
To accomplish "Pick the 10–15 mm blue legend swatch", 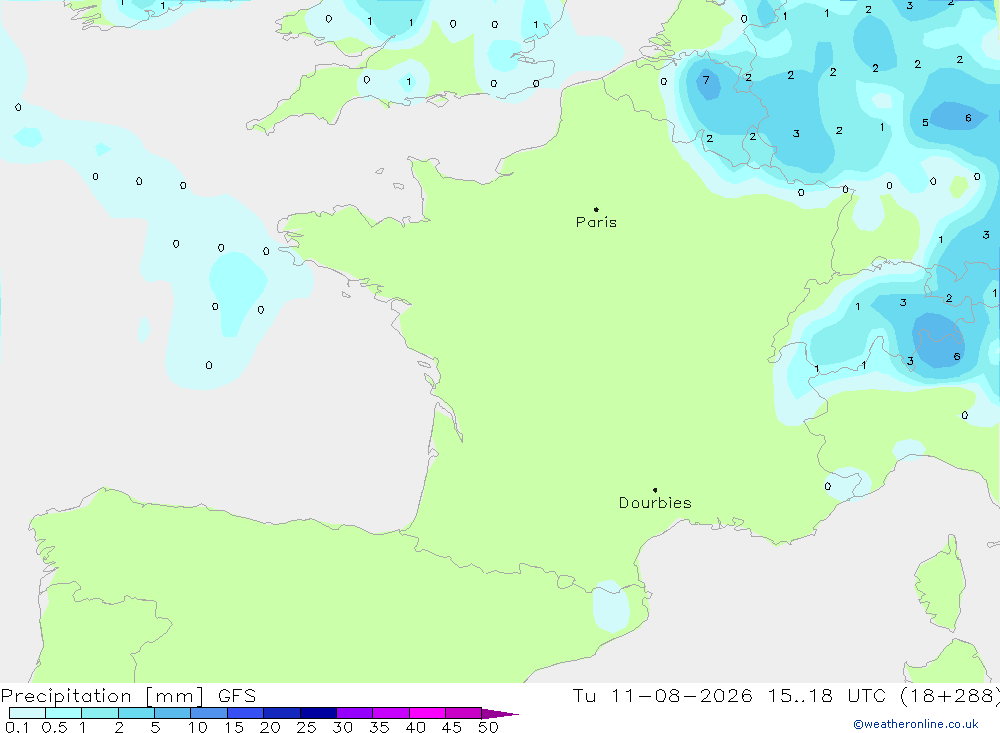I will click(209, 713).
